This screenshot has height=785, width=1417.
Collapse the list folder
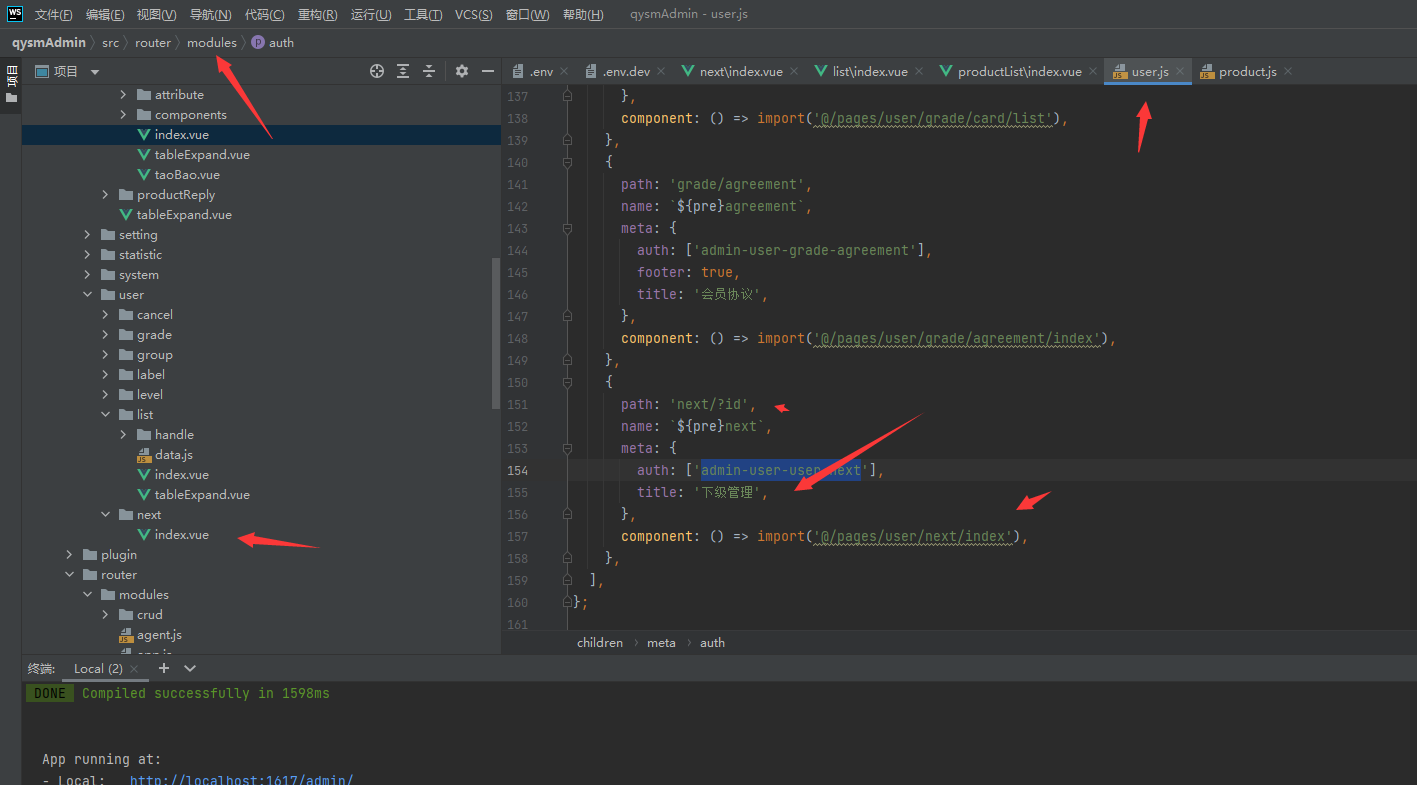click(106, 415)
